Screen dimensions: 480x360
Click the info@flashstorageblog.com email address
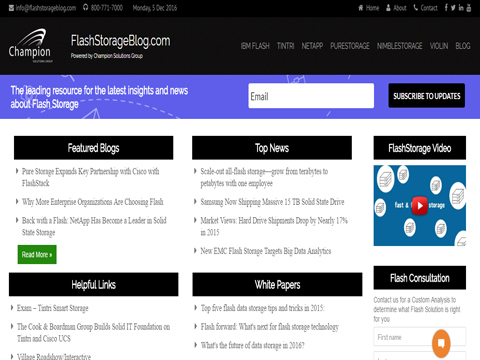coord(42,8)
